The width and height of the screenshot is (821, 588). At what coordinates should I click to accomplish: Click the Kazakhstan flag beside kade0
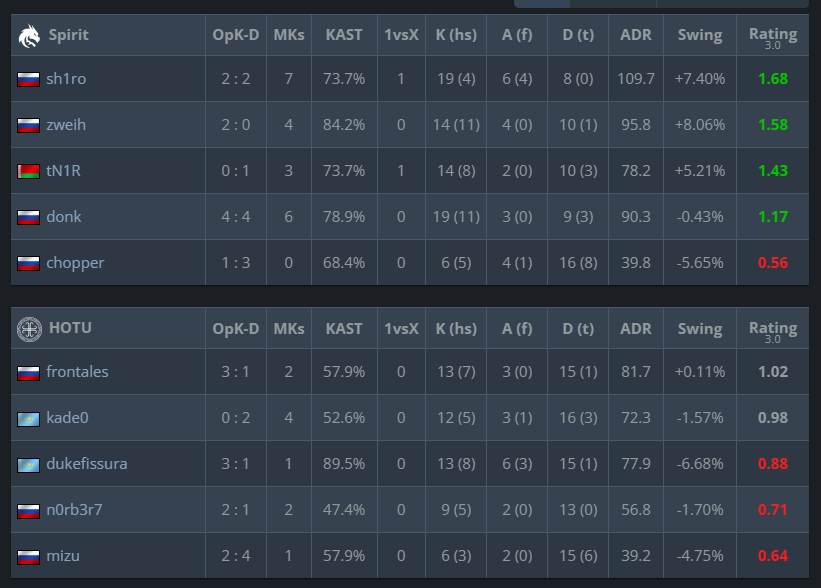coord(28,419)
